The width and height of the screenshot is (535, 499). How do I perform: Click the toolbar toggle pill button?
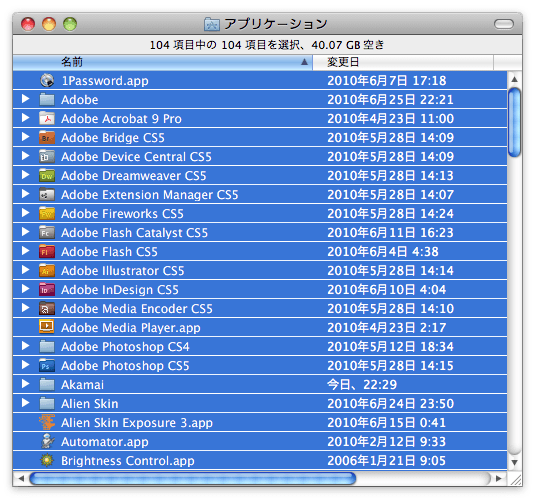pyautogui.click(x=504, y=24)
